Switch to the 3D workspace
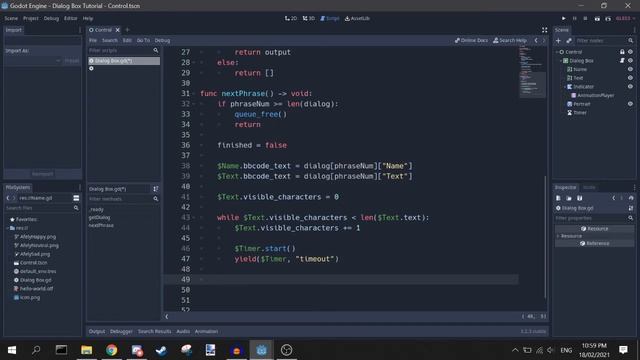640x360 pixels. (309, 18)
